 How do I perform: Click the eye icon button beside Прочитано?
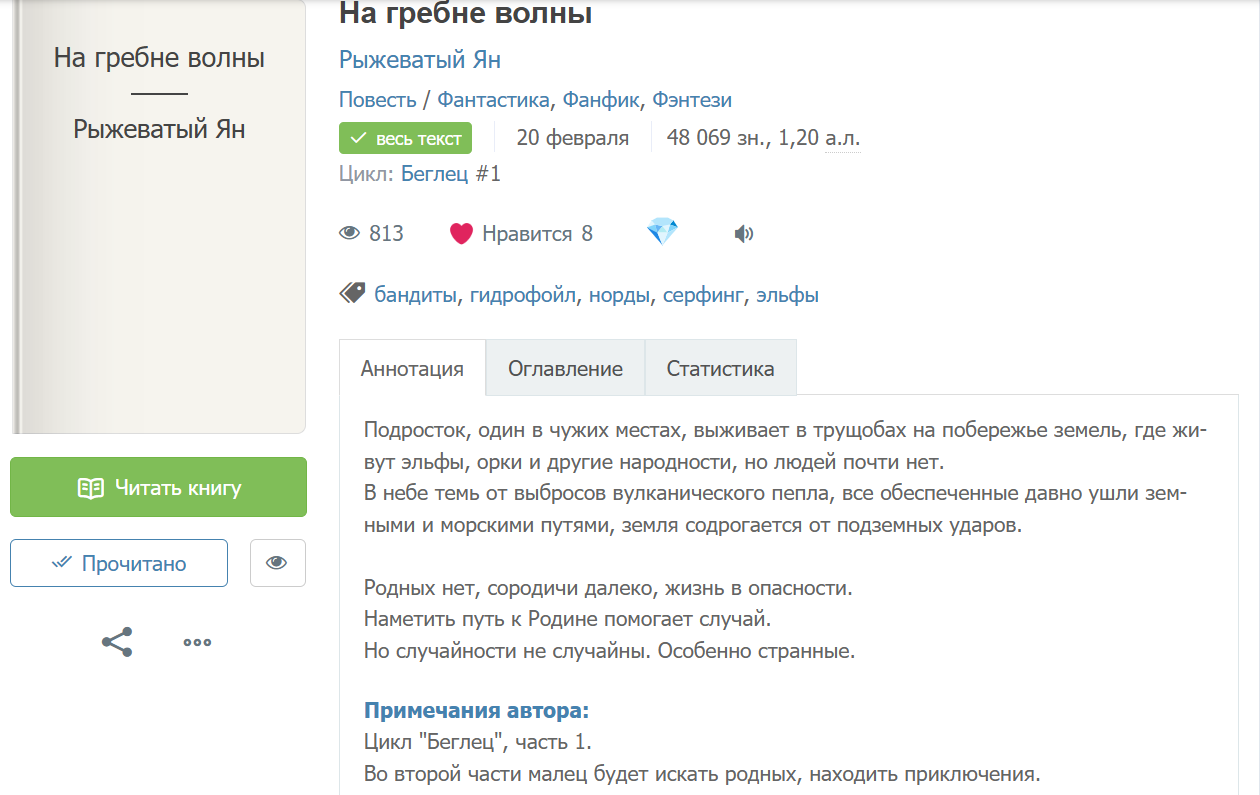tap(277, 563)
